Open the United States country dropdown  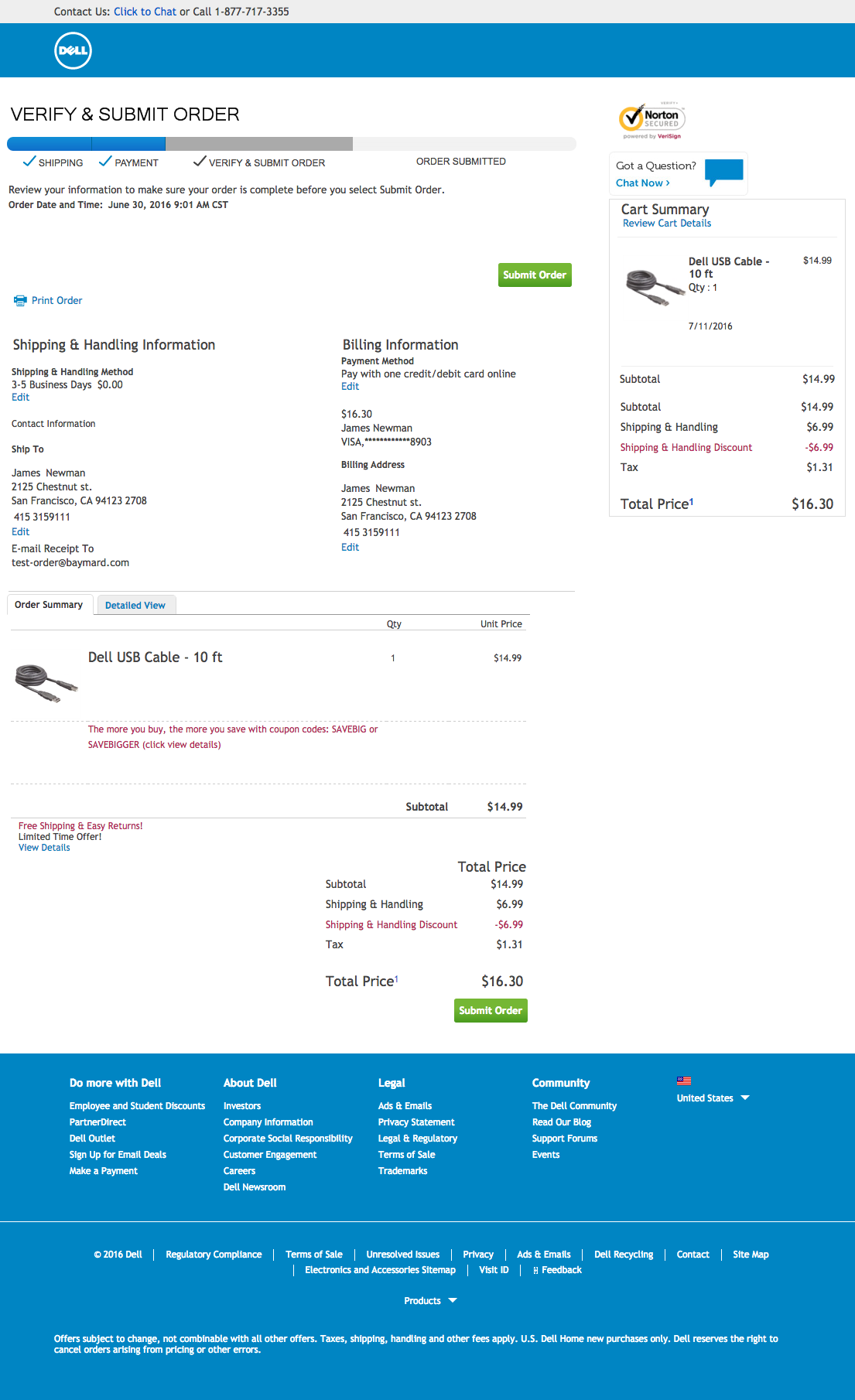pos(713,1098)
